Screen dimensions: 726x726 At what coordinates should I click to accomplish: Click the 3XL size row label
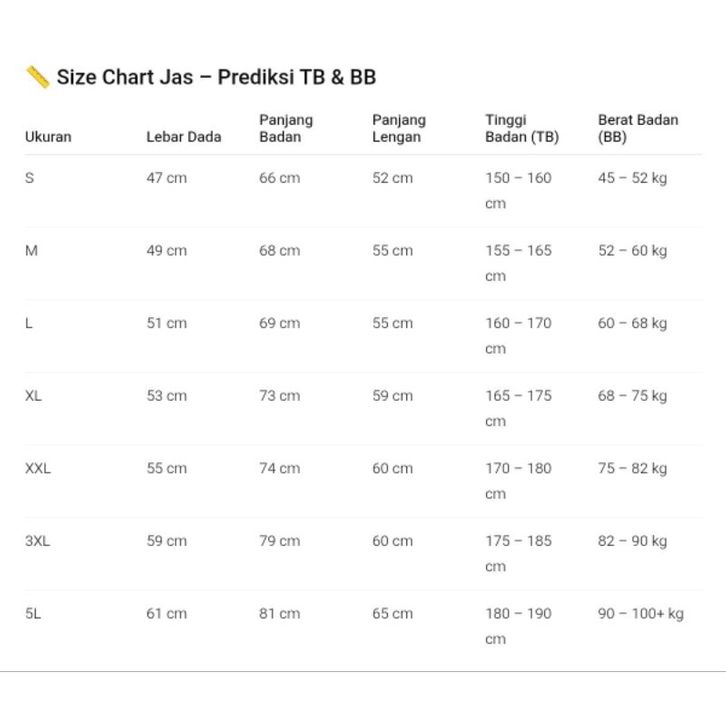[37, 541]
